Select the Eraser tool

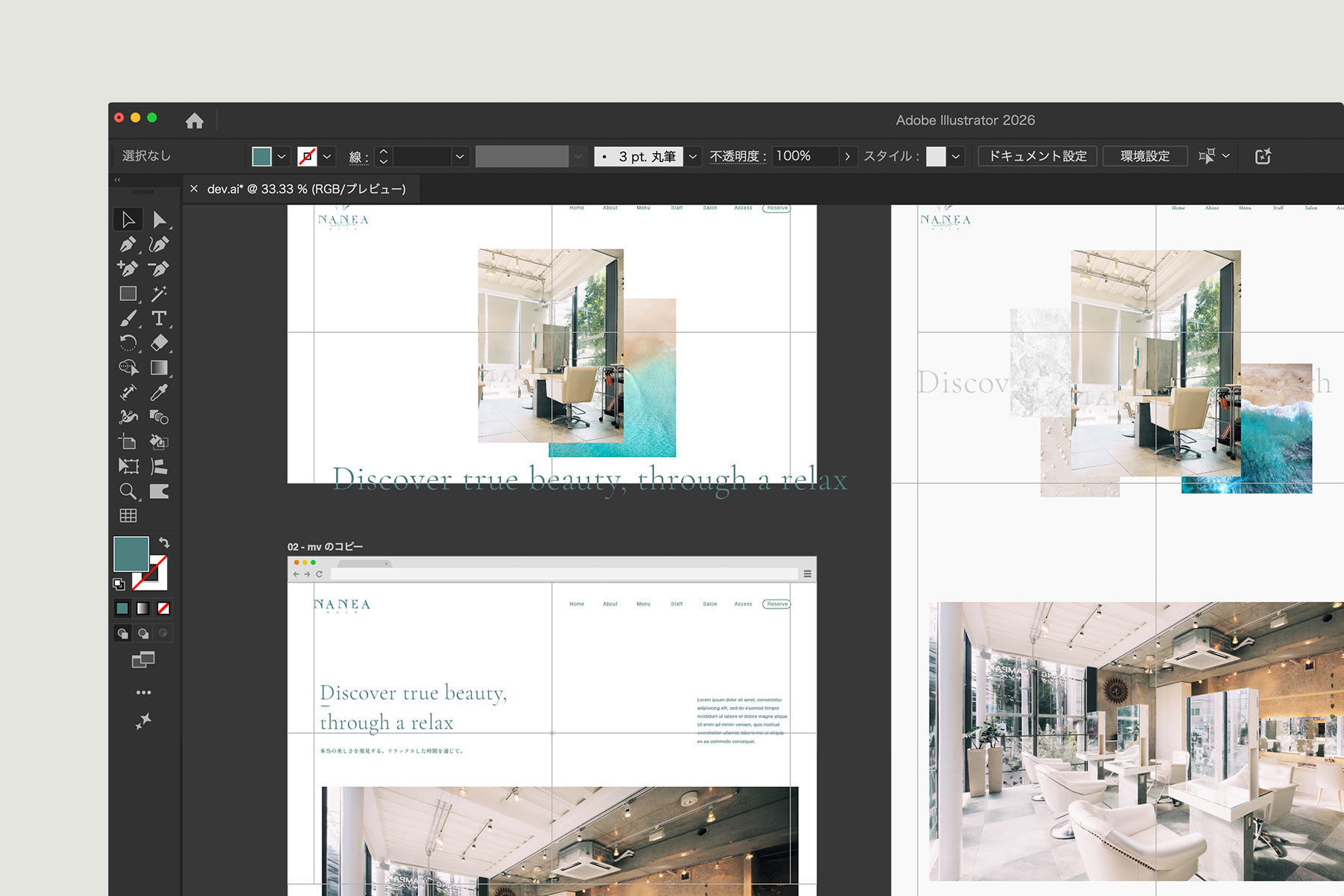point(158,343)
